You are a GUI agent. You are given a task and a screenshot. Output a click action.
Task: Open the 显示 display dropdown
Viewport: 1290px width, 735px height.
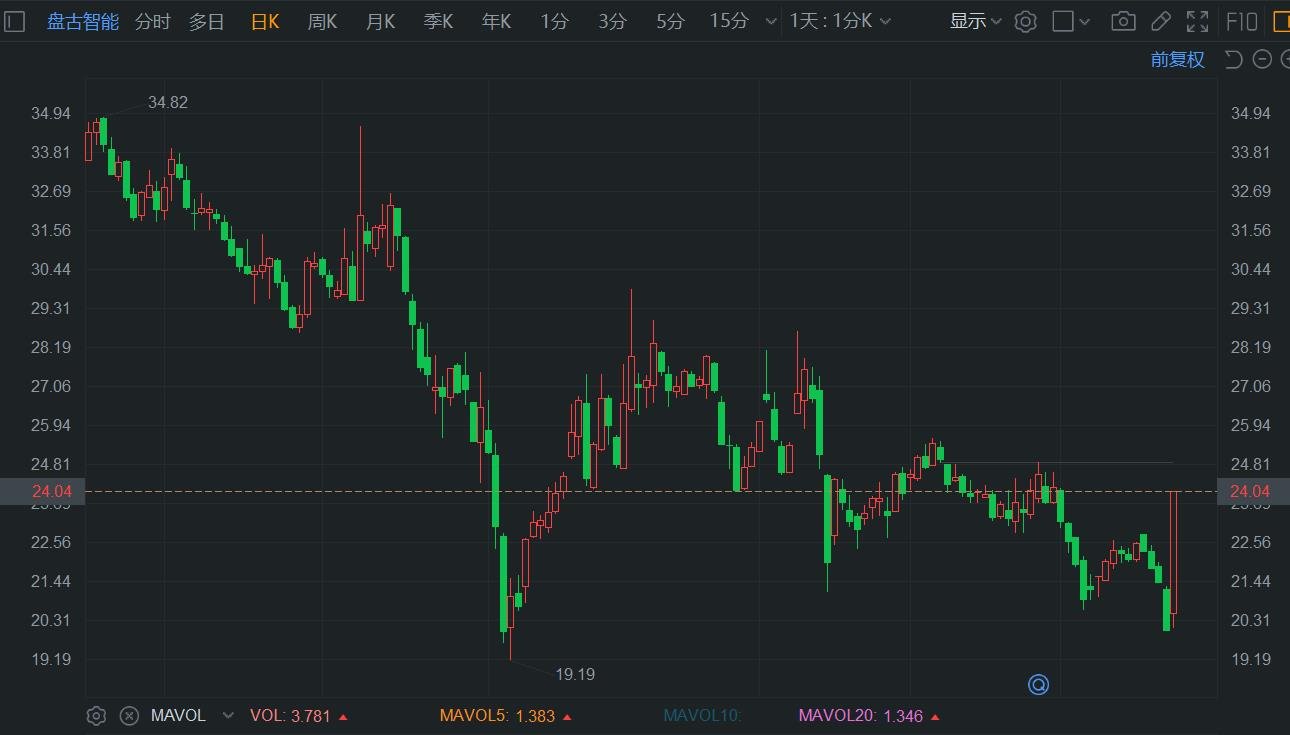975,21
